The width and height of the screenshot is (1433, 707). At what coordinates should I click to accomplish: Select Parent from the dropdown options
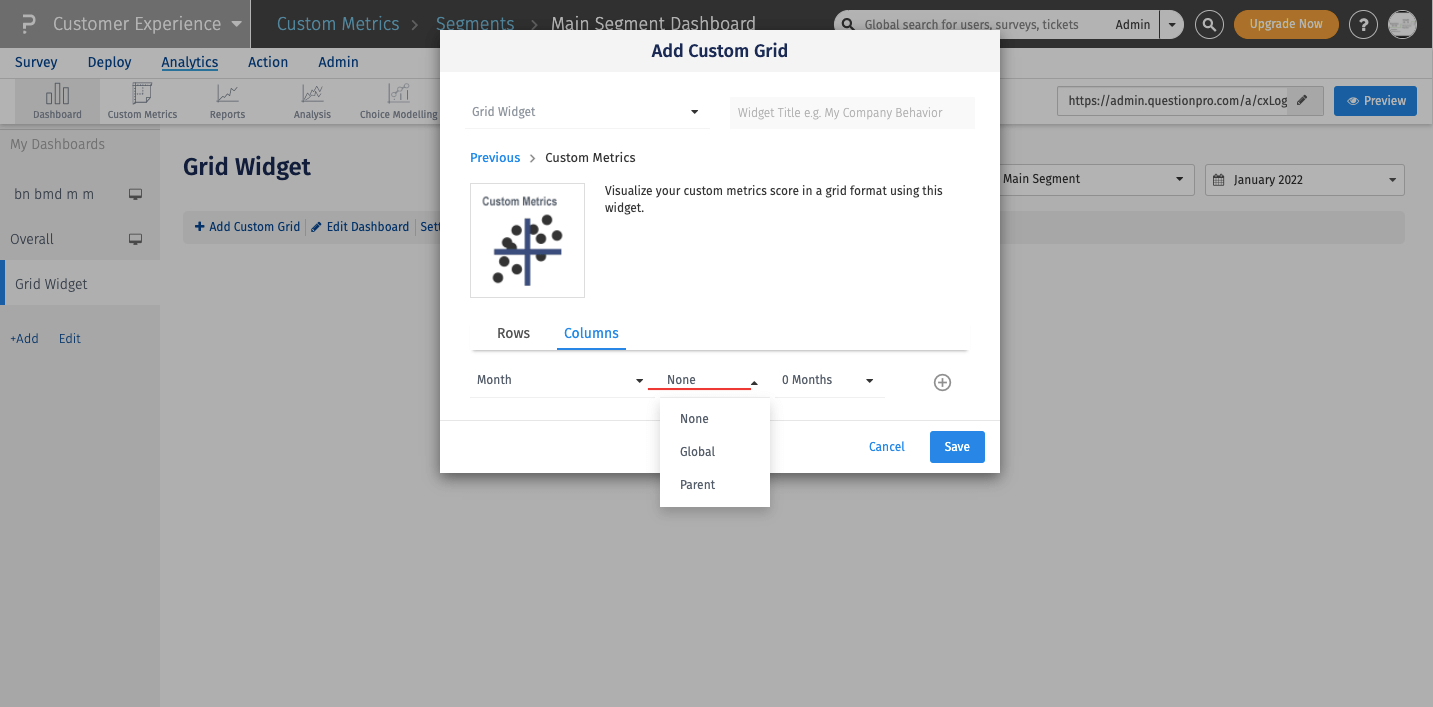[x=698, y=484]
